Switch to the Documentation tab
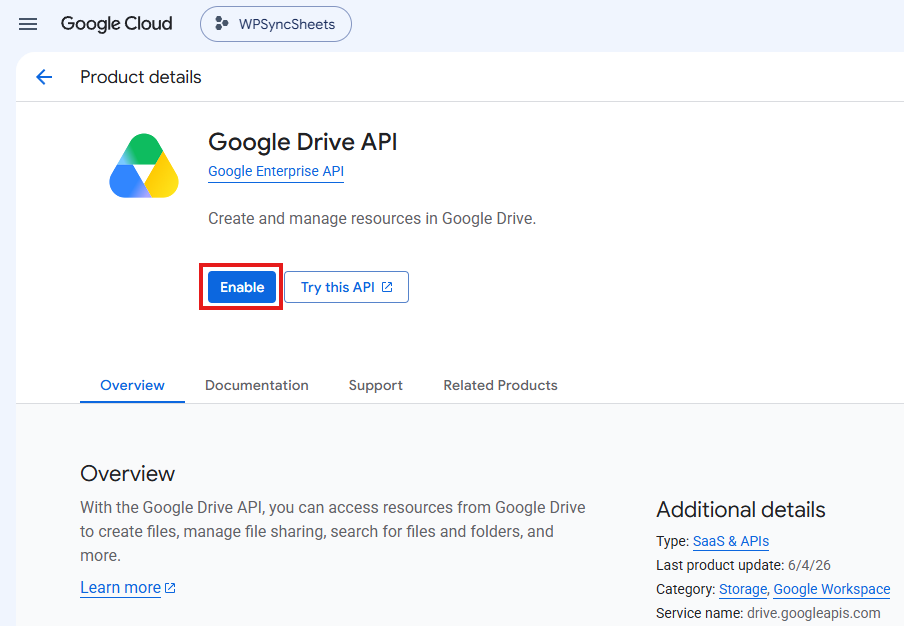 click(257, 385)
